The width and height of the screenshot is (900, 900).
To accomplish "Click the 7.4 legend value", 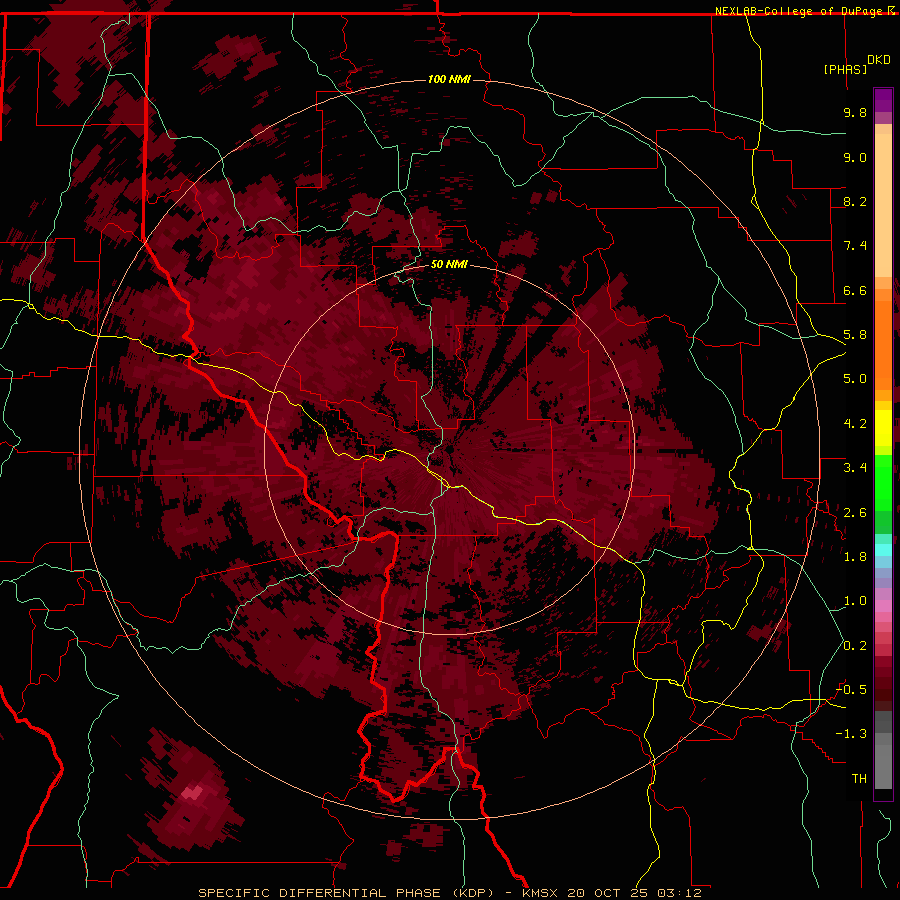I will pos(855,246).
